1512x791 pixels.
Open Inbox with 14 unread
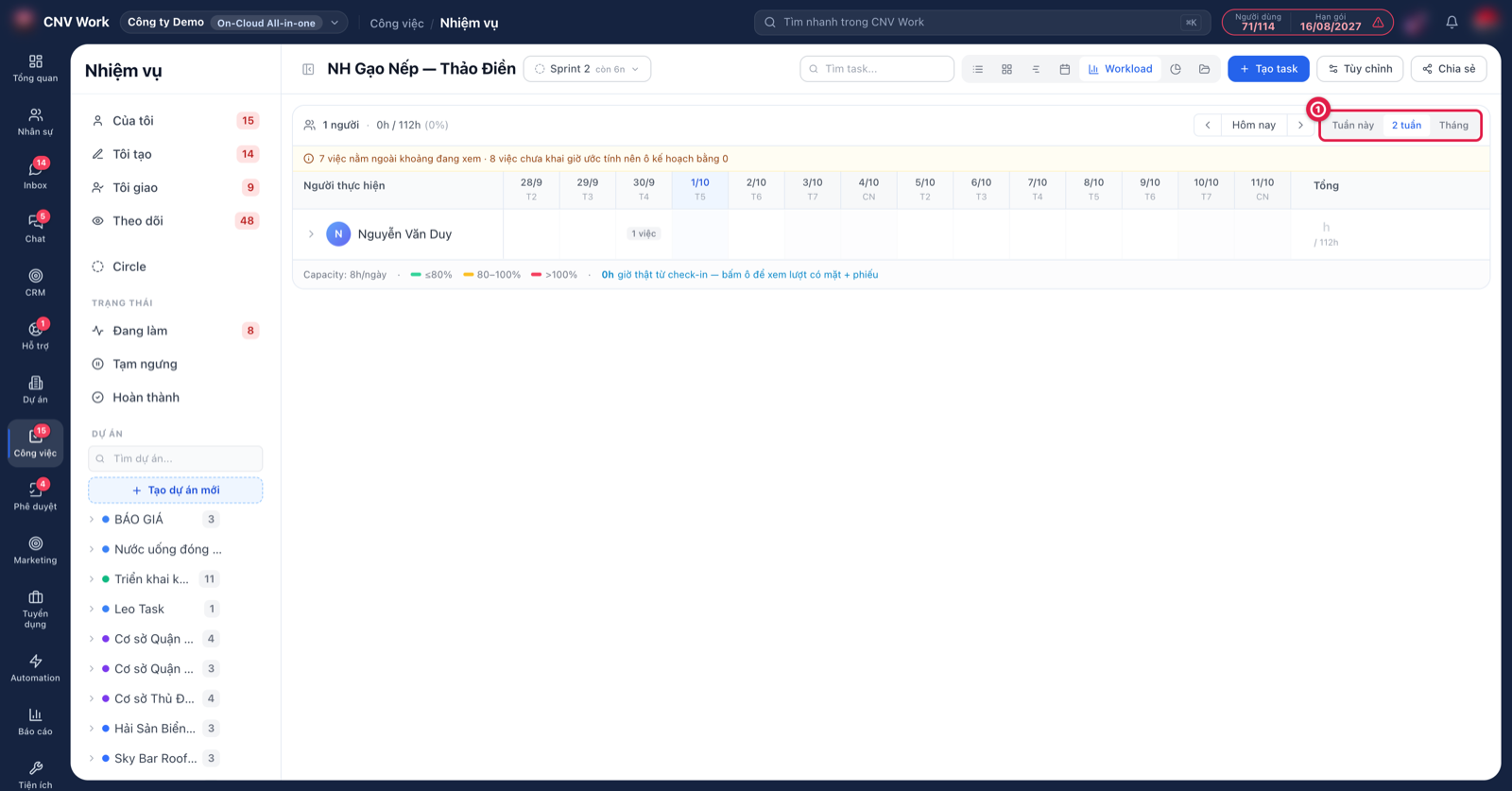35,175
